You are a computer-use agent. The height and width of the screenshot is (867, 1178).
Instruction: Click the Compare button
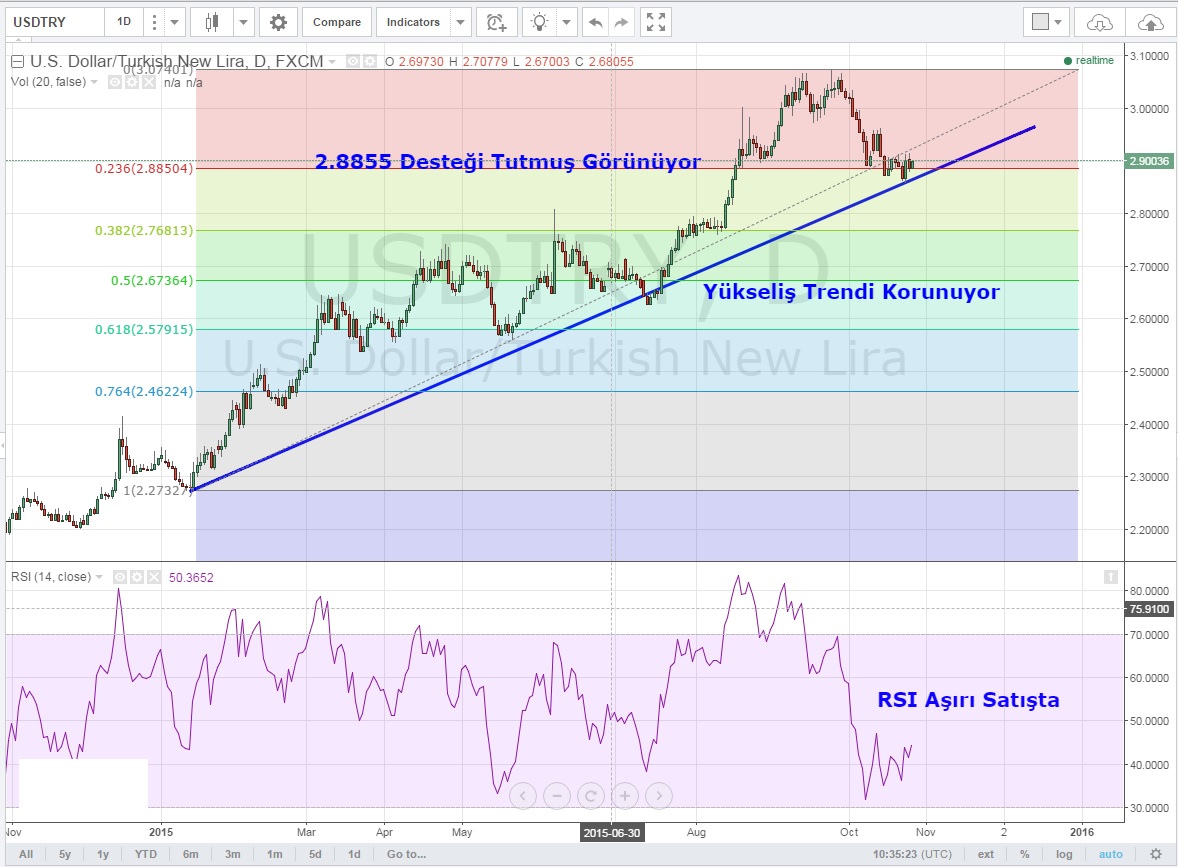(337, 22)
